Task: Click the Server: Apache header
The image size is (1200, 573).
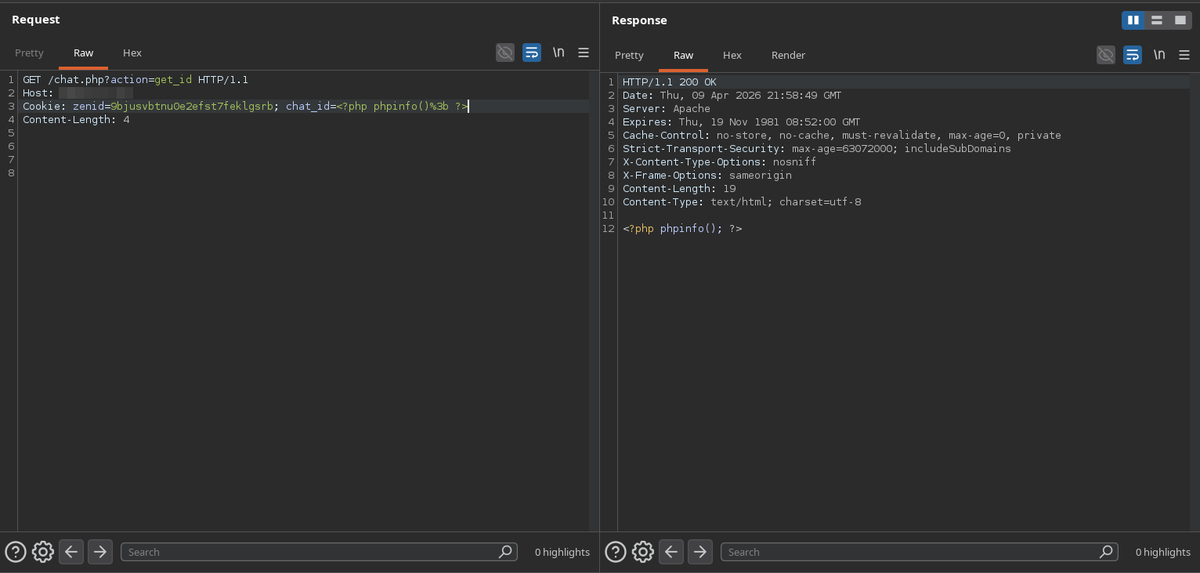Action: pos(666,108)
